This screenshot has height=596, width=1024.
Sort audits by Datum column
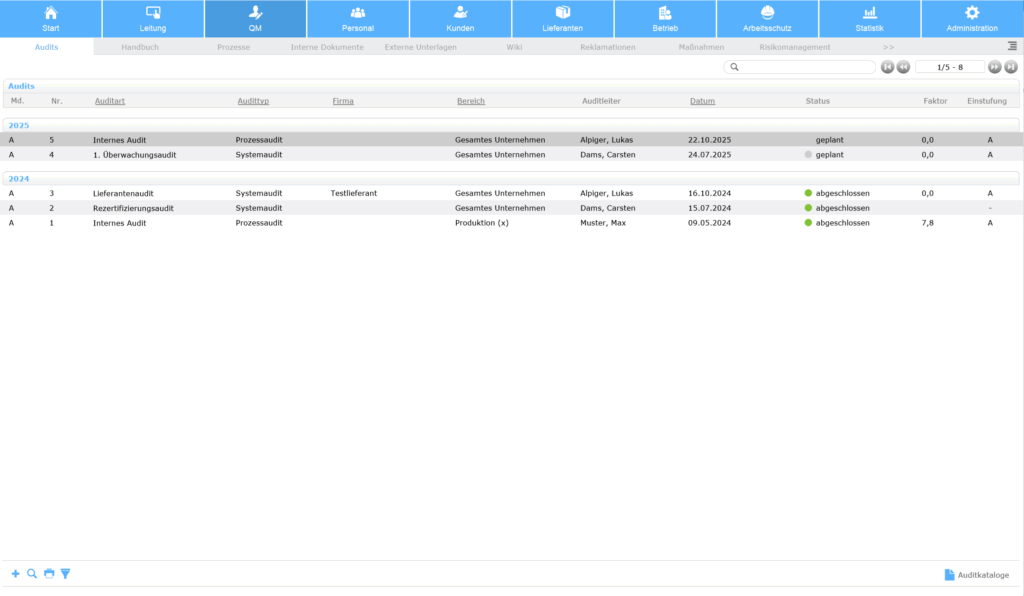(702, 101)
